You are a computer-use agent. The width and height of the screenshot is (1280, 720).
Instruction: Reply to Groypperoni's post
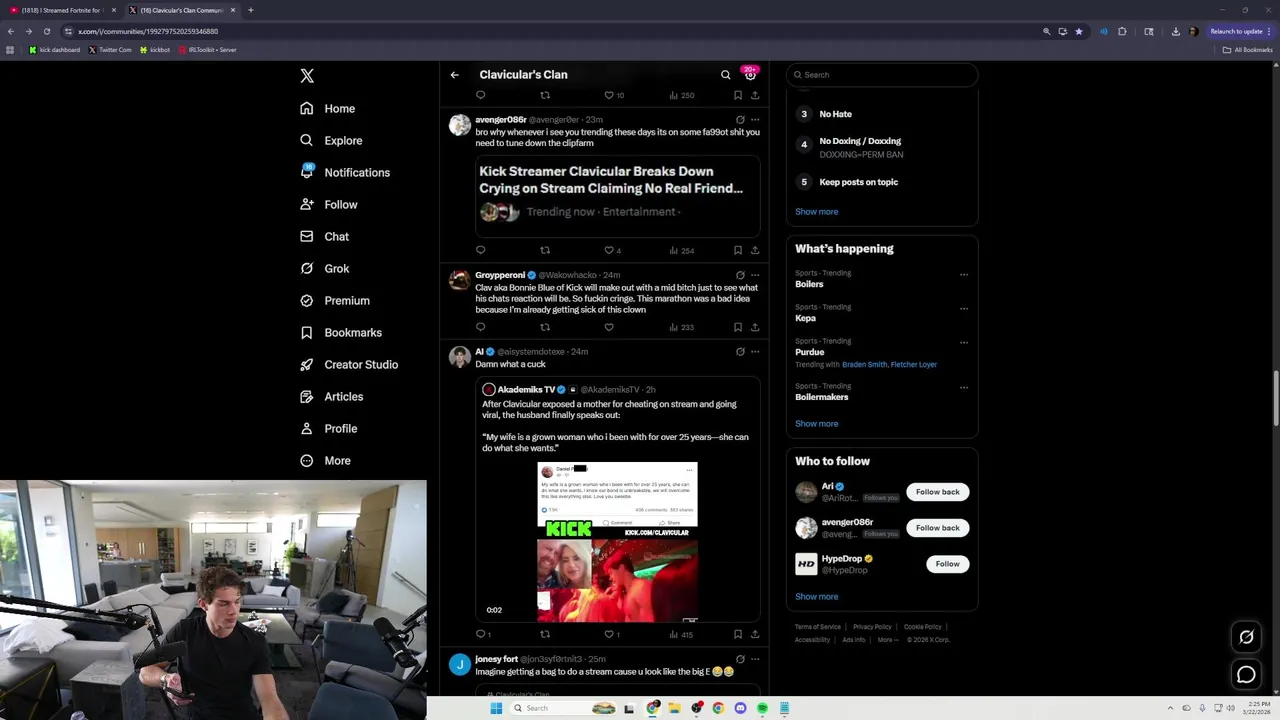pyautogui.click(x=480, y=327)
